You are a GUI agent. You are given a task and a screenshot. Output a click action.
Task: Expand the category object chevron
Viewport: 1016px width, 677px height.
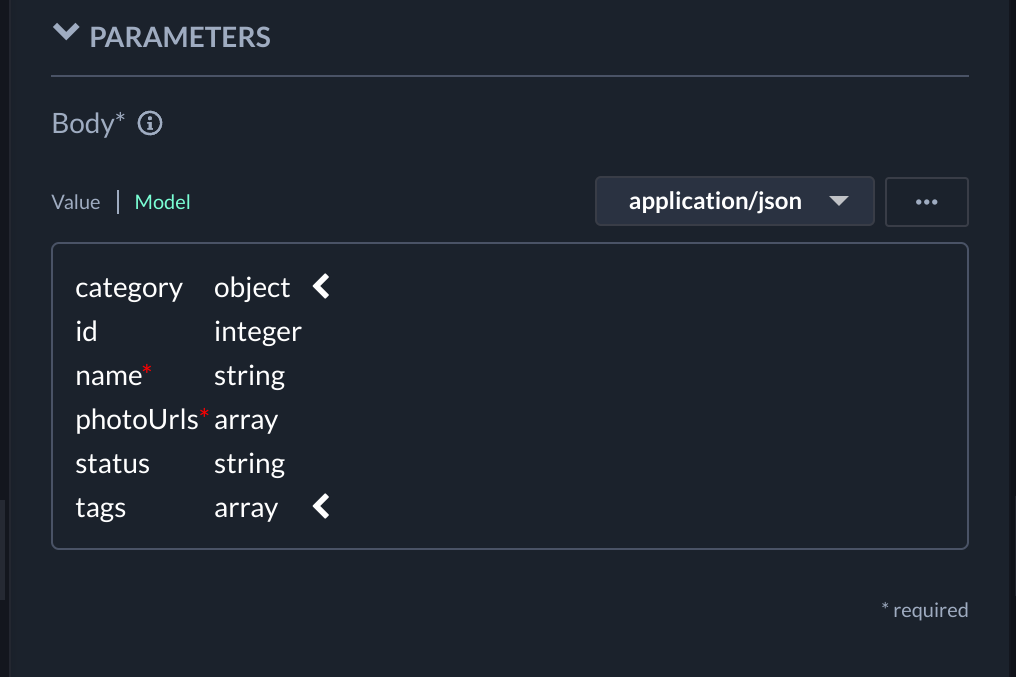(321, 288)
